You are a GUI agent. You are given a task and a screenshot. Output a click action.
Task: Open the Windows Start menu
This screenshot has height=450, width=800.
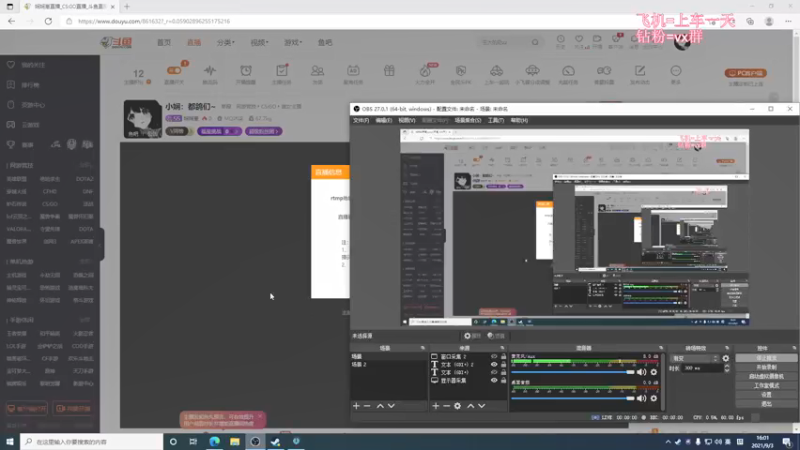pos(10,441)
